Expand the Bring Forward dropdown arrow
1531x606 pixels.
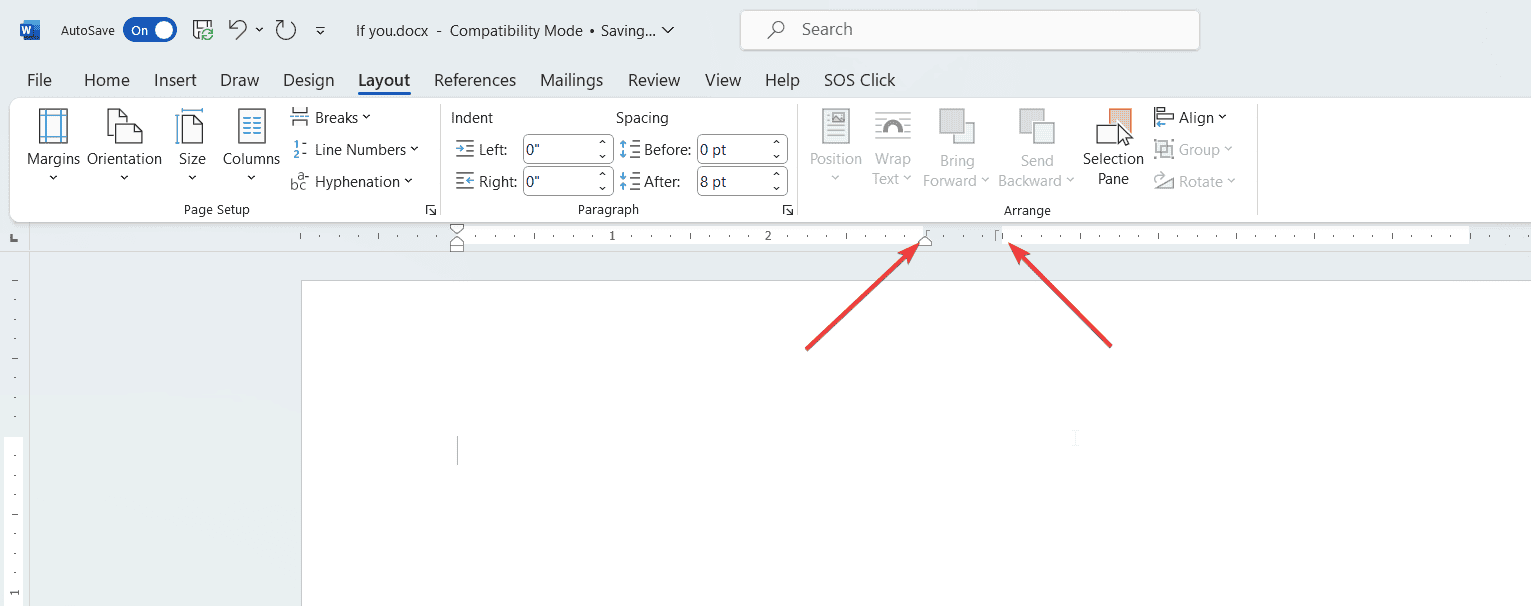(985, 181)
